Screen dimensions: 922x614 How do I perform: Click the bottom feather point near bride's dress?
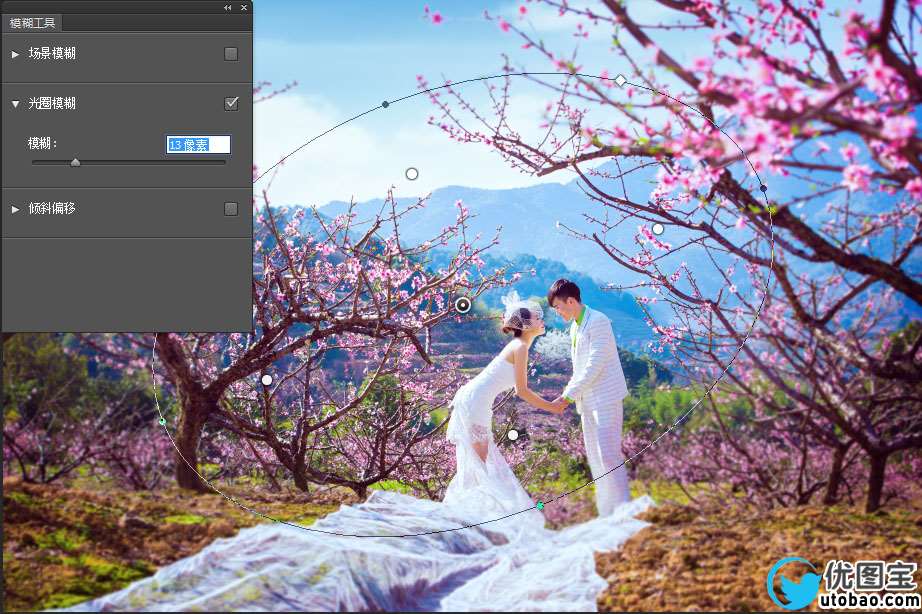coord(513,435)
